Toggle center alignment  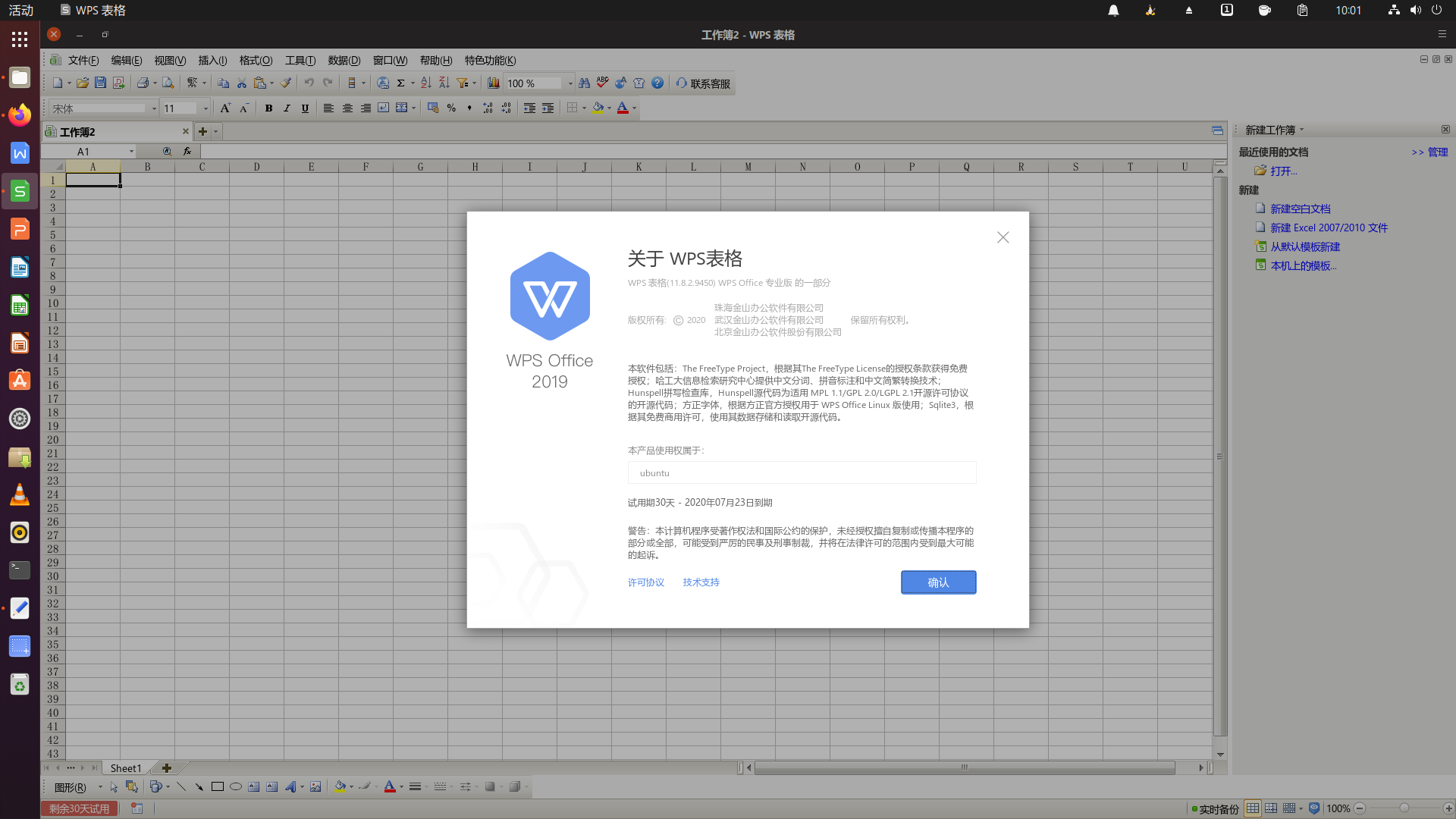tap(347, 108)
